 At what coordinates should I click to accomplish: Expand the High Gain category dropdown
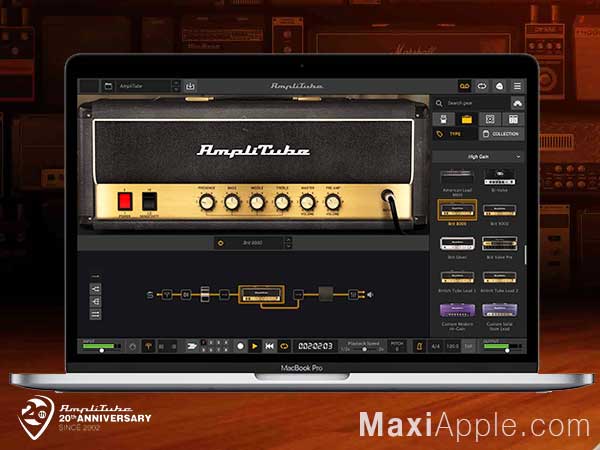(478, 157)
